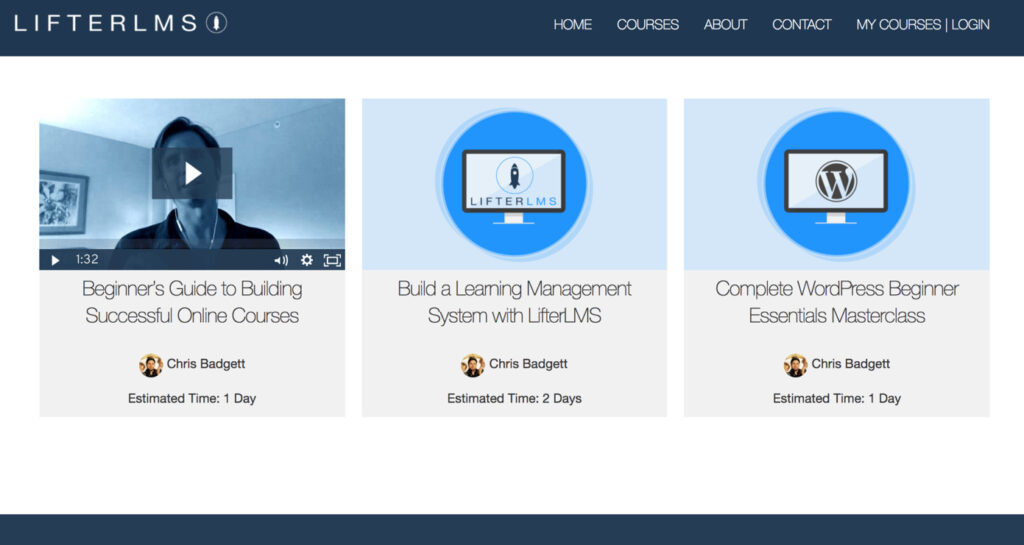
Task: Click Chris Badgett avatar under WordPress course
Action: point(795,365)
